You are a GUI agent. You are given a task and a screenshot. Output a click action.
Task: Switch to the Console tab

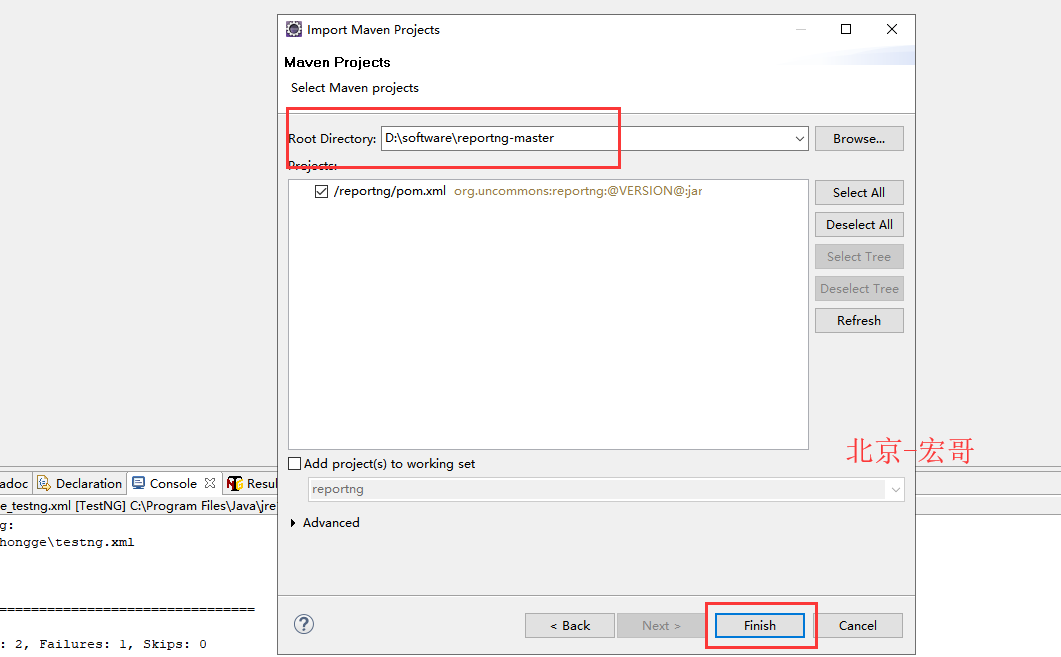[x=173, y=483]
